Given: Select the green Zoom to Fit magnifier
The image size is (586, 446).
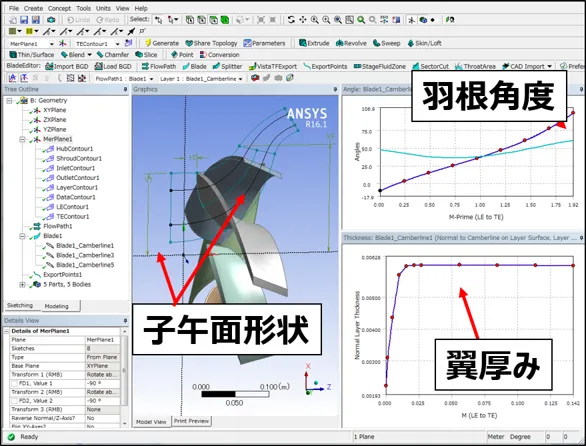Looking at the screenshot, I should tap(361, 20).
